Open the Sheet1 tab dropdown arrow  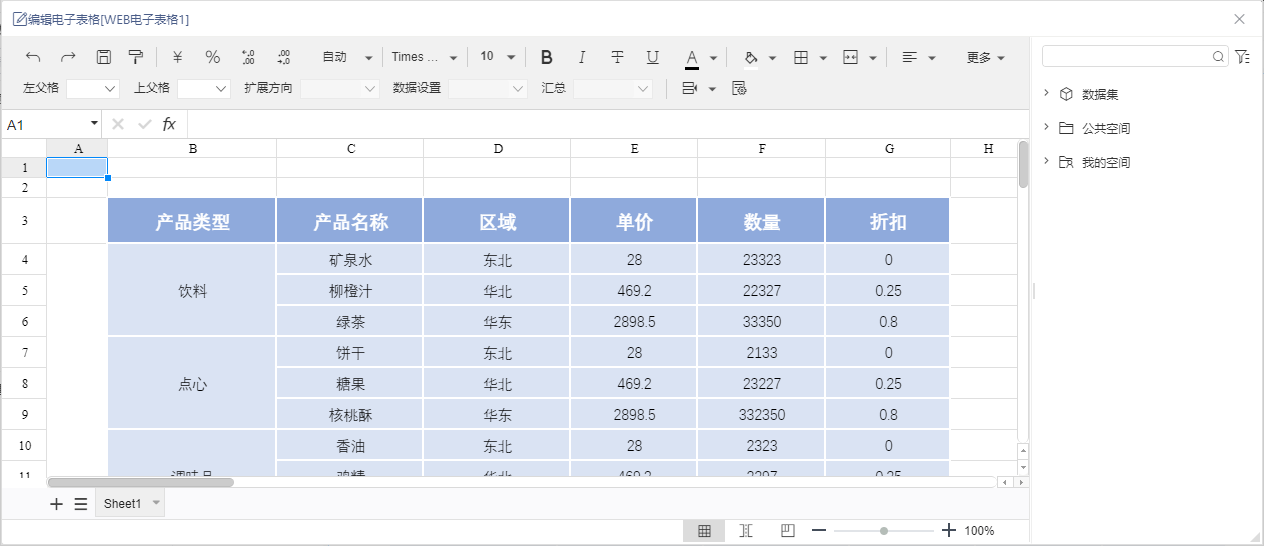click(155, 504)
